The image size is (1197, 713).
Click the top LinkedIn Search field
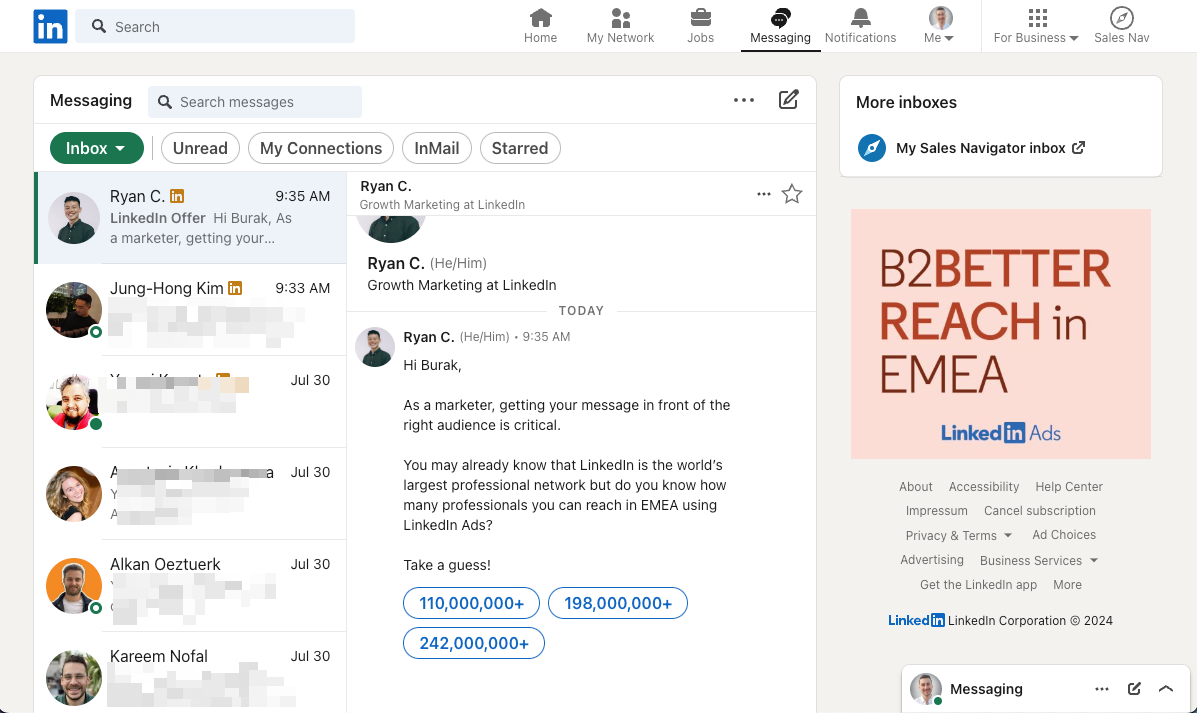[215, 27]
